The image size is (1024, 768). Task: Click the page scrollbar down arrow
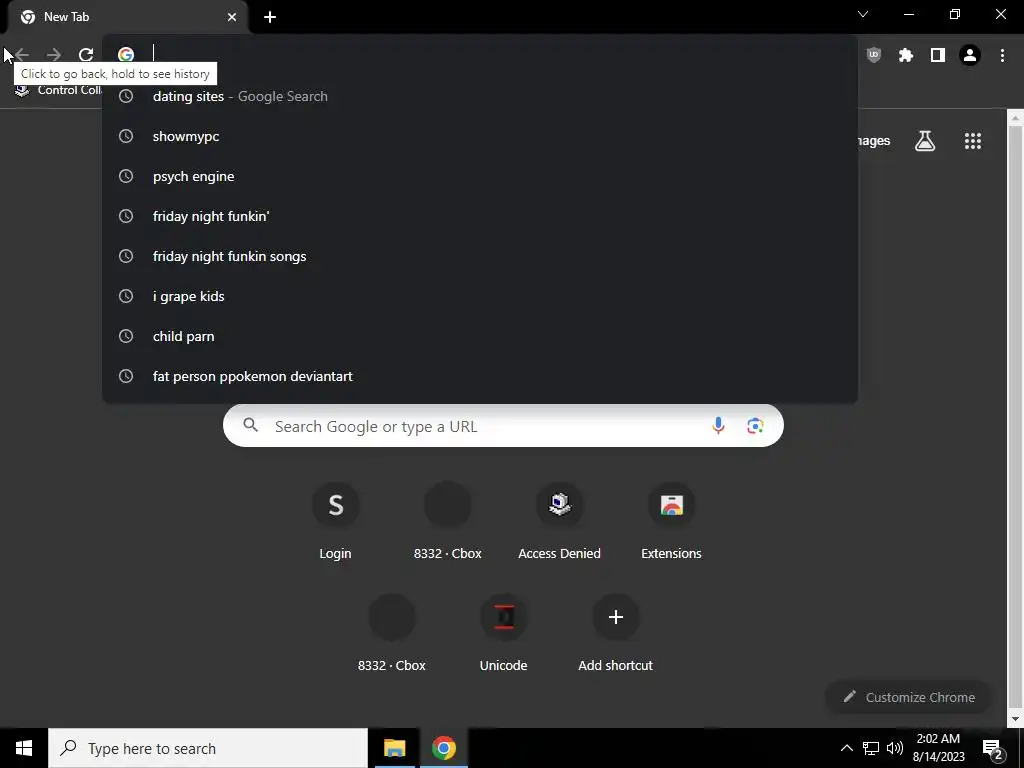point(1016,719)
